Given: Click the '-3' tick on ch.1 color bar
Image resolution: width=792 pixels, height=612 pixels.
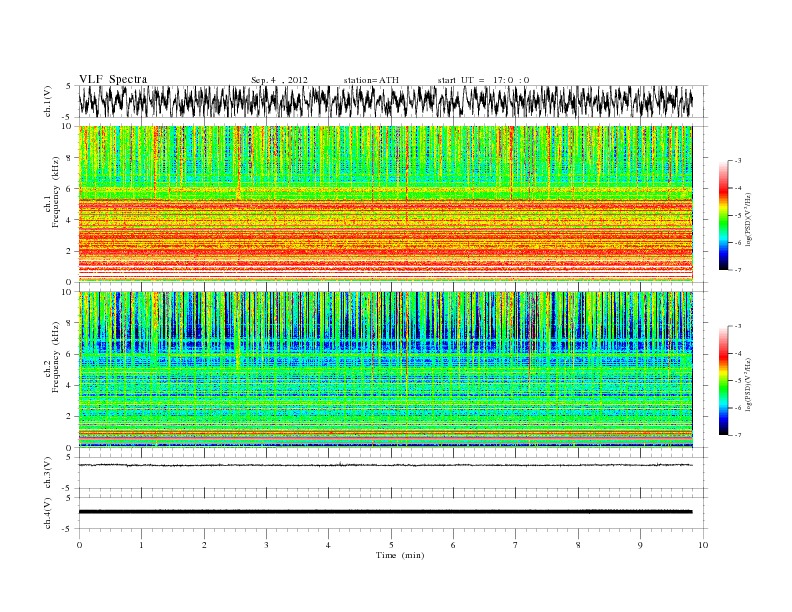Looking at the screenshot, I should (x=737, y=161).
